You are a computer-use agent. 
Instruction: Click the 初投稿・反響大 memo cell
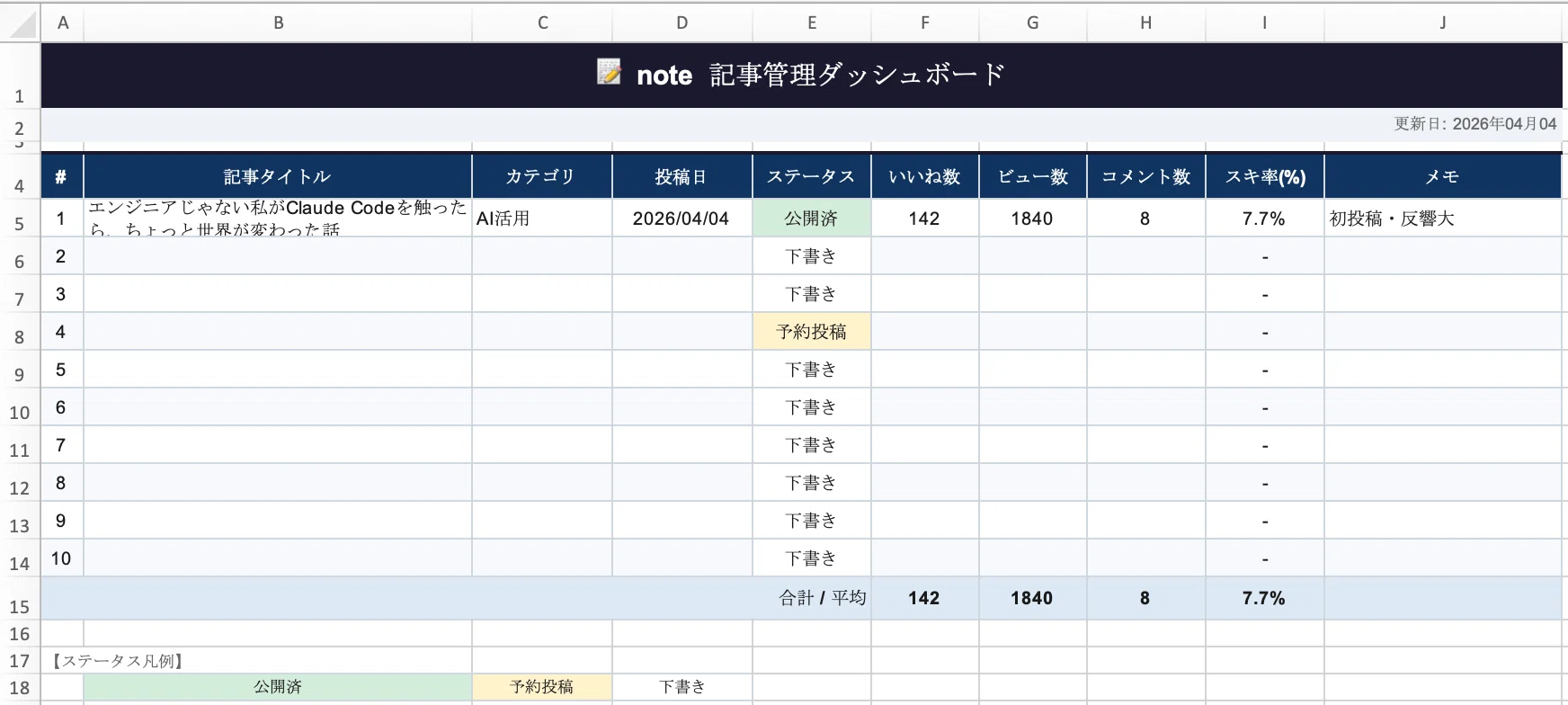(x=1443, y=219)
